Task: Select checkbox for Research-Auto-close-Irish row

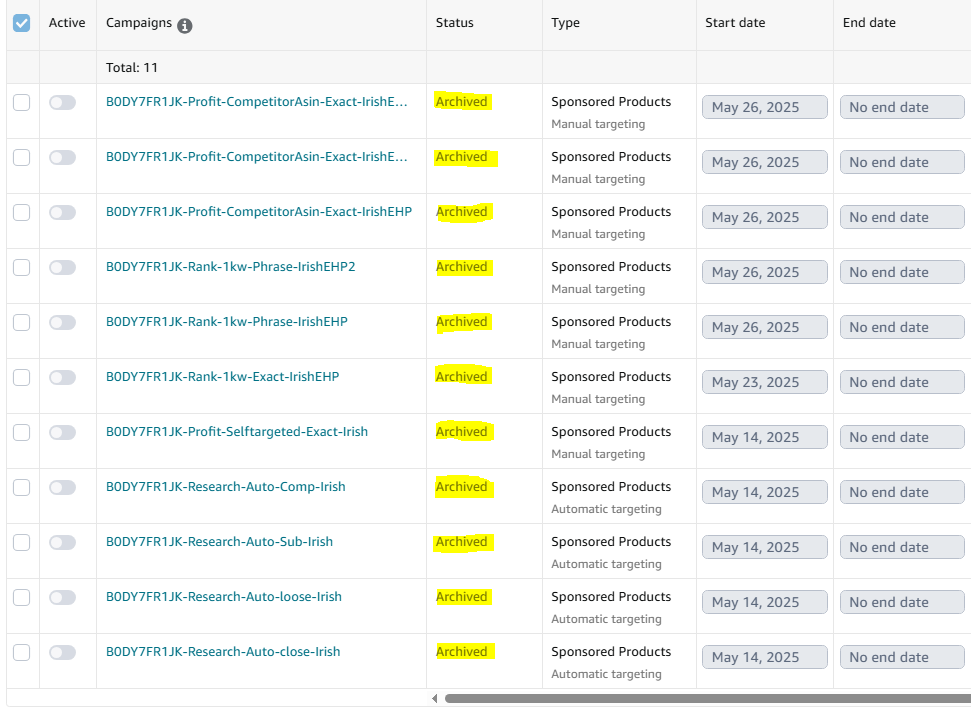Action: click(21, 652)
